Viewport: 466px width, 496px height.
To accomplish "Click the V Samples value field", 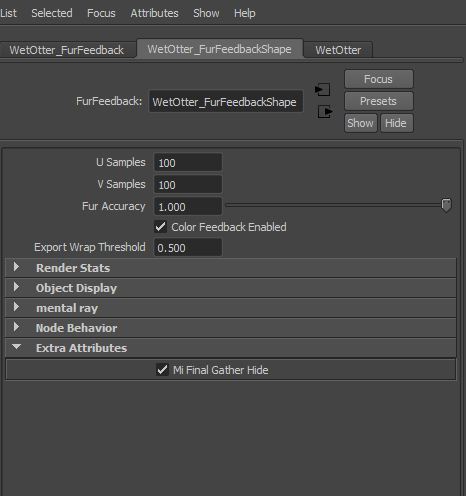I will click(x=188, y=184).
